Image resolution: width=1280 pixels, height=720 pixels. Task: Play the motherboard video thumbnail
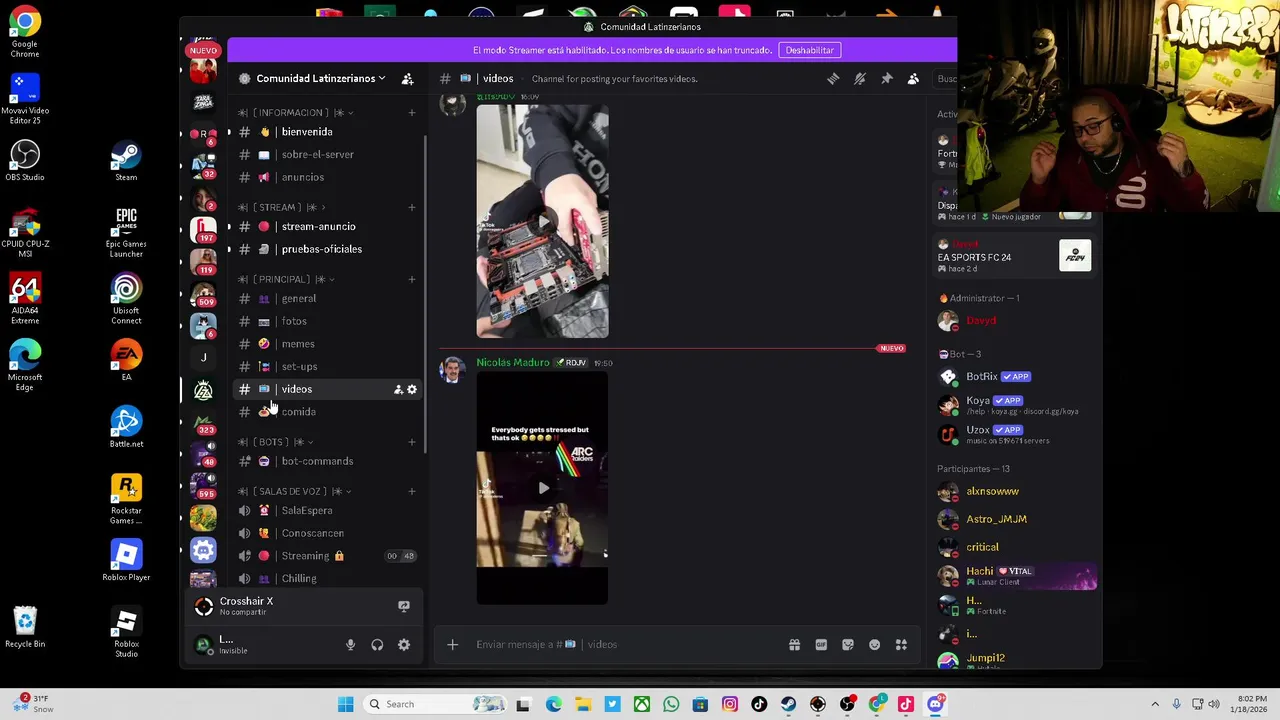542,221
